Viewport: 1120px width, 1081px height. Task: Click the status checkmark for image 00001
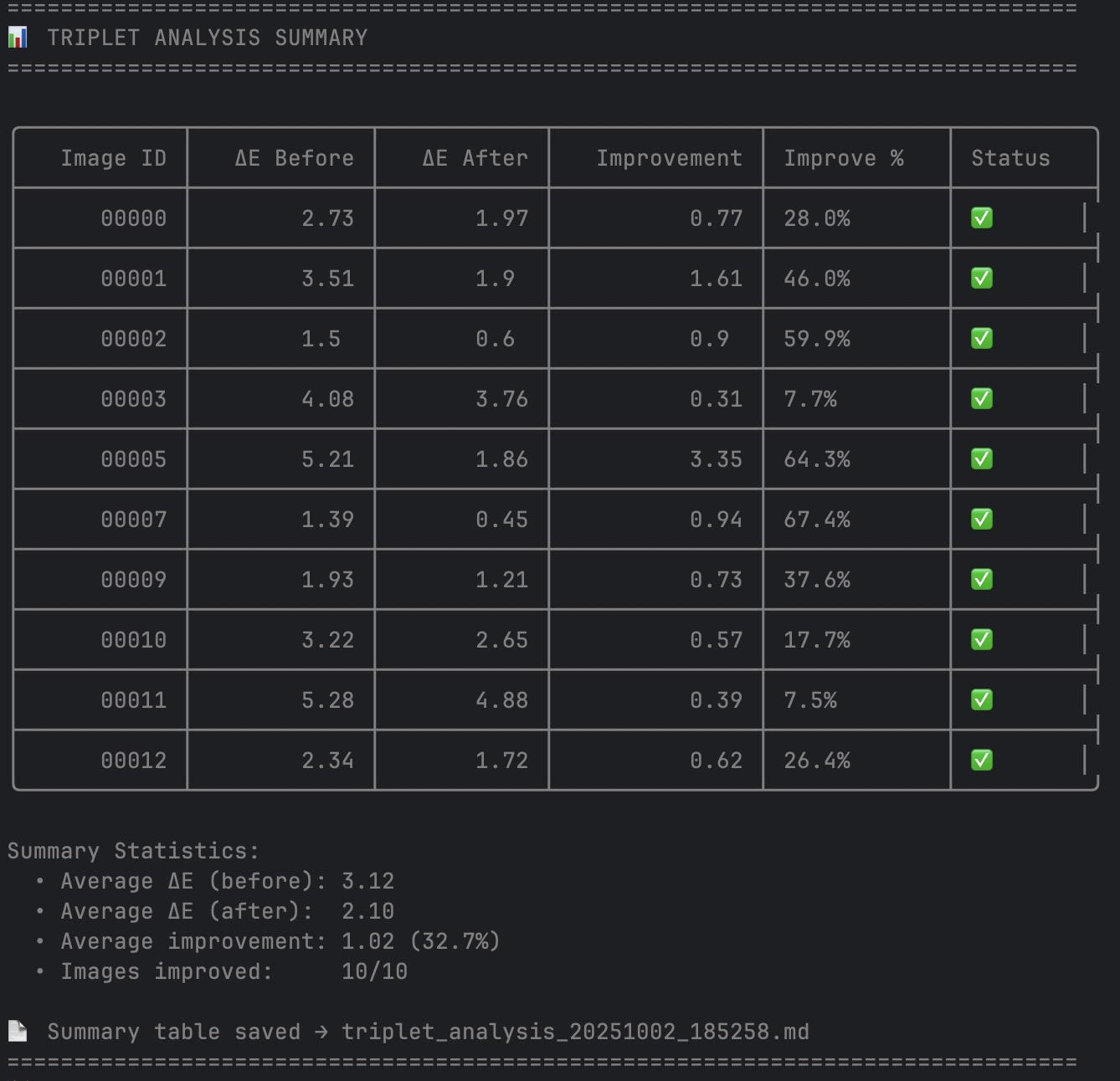pyautogui.click(x=981, y=279)
